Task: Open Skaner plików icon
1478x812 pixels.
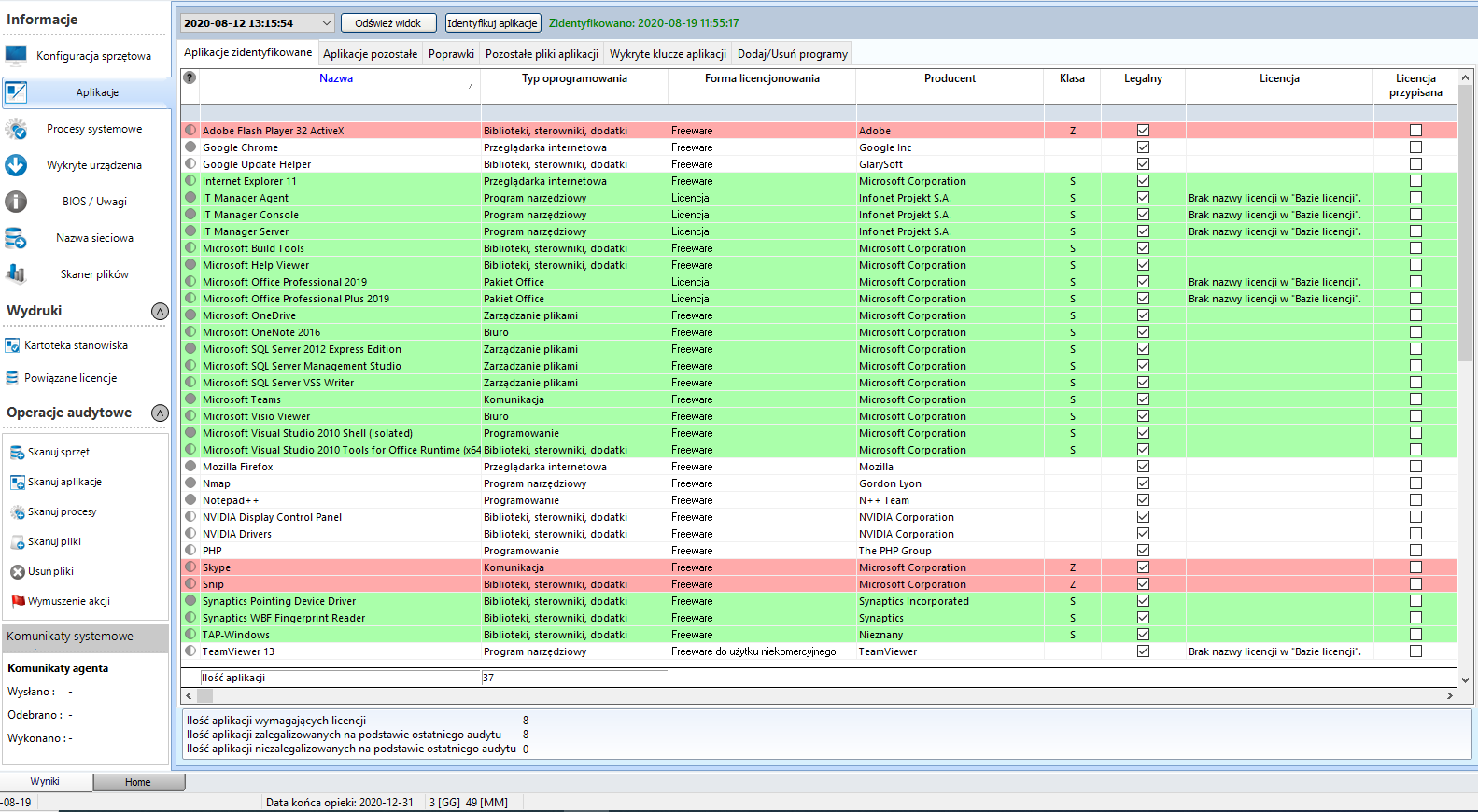Action: [x=16, y=274]
